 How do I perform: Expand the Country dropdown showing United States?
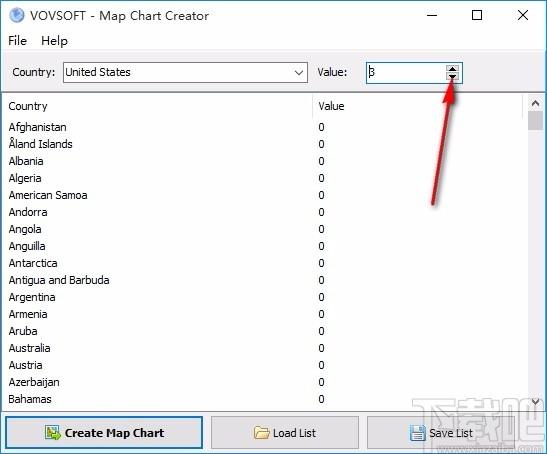click(x=298, y=73)
